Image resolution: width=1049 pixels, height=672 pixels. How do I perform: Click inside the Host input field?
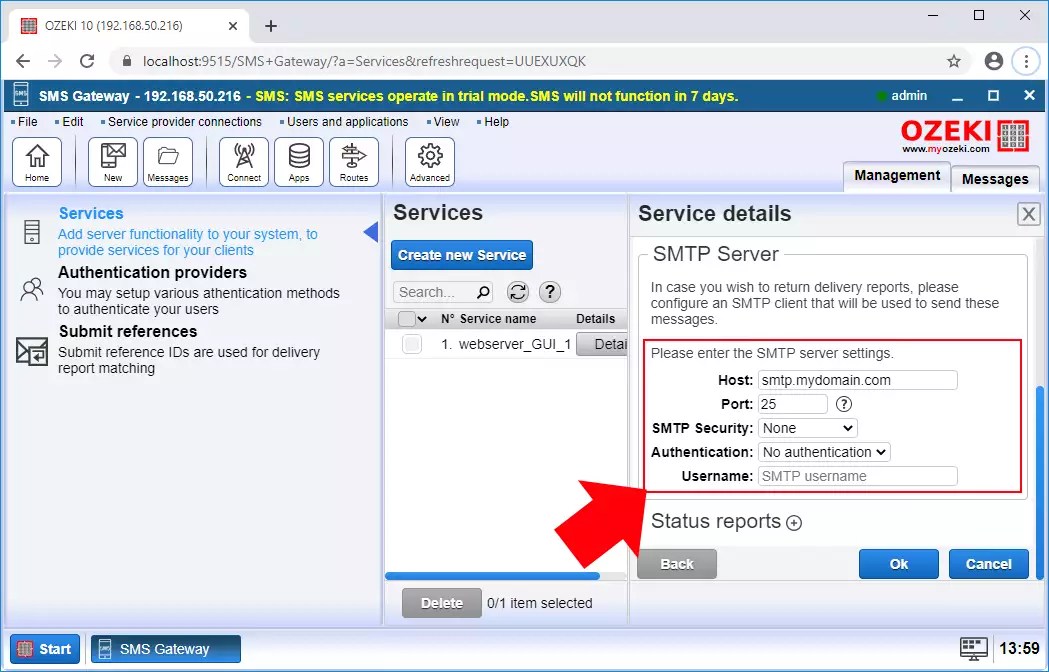pyautogui.click(x=857, y=380)
